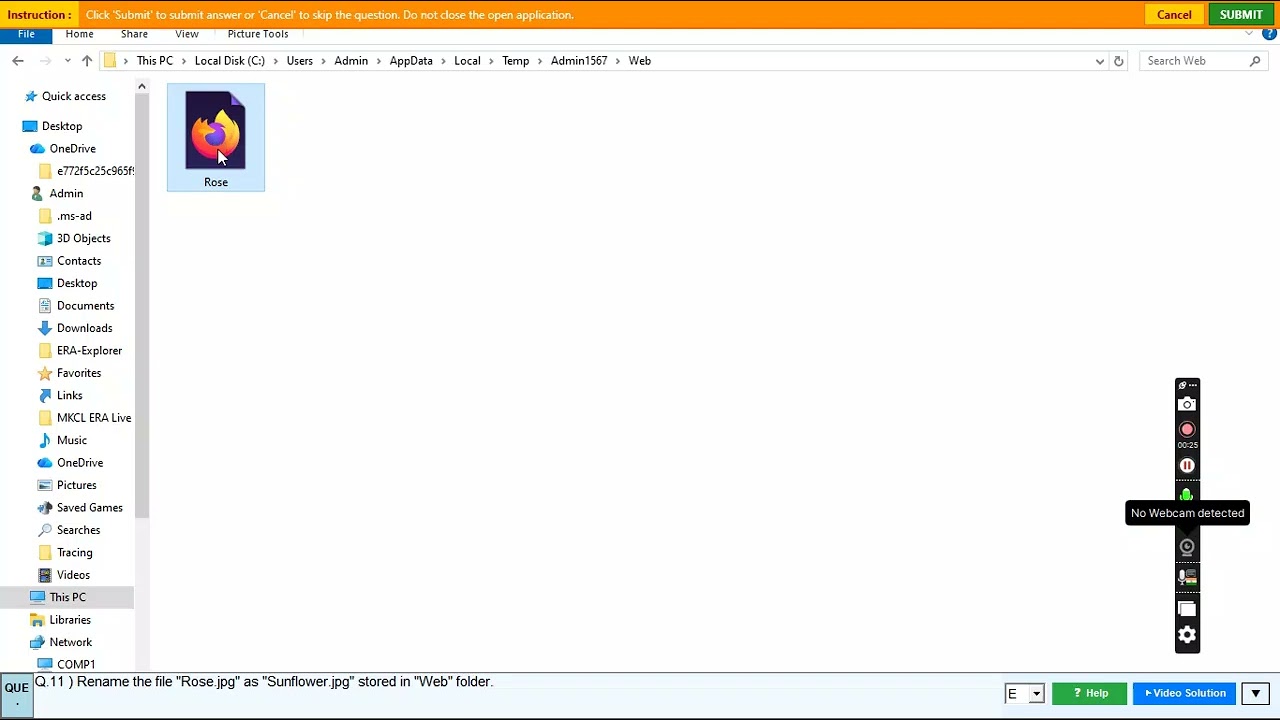Screen dimensions: 1280x720
Task: Open Quick access in navigation pane
Action: 74,96
